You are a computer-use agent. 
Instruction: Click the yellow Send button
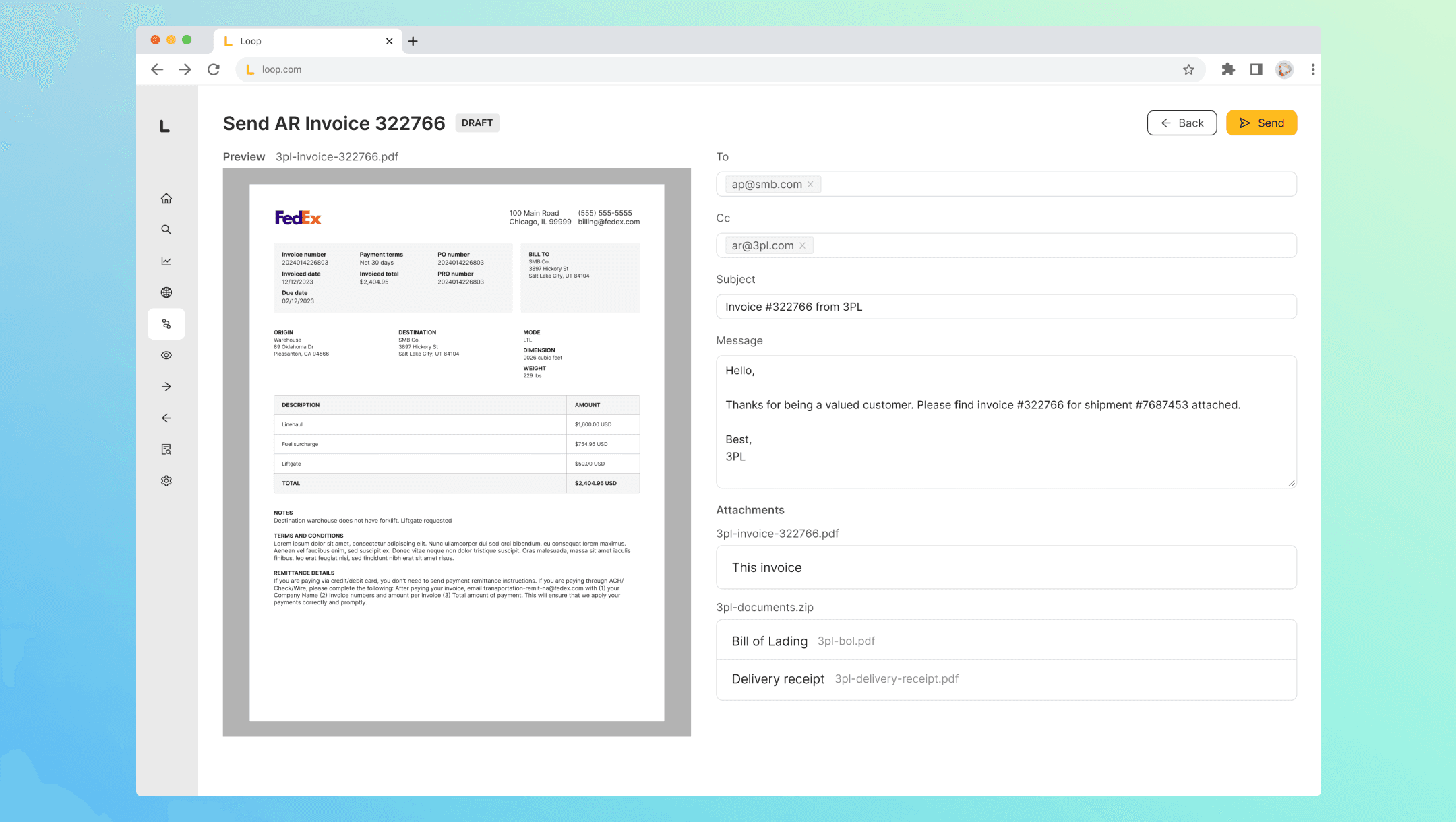click(1261, 123)
